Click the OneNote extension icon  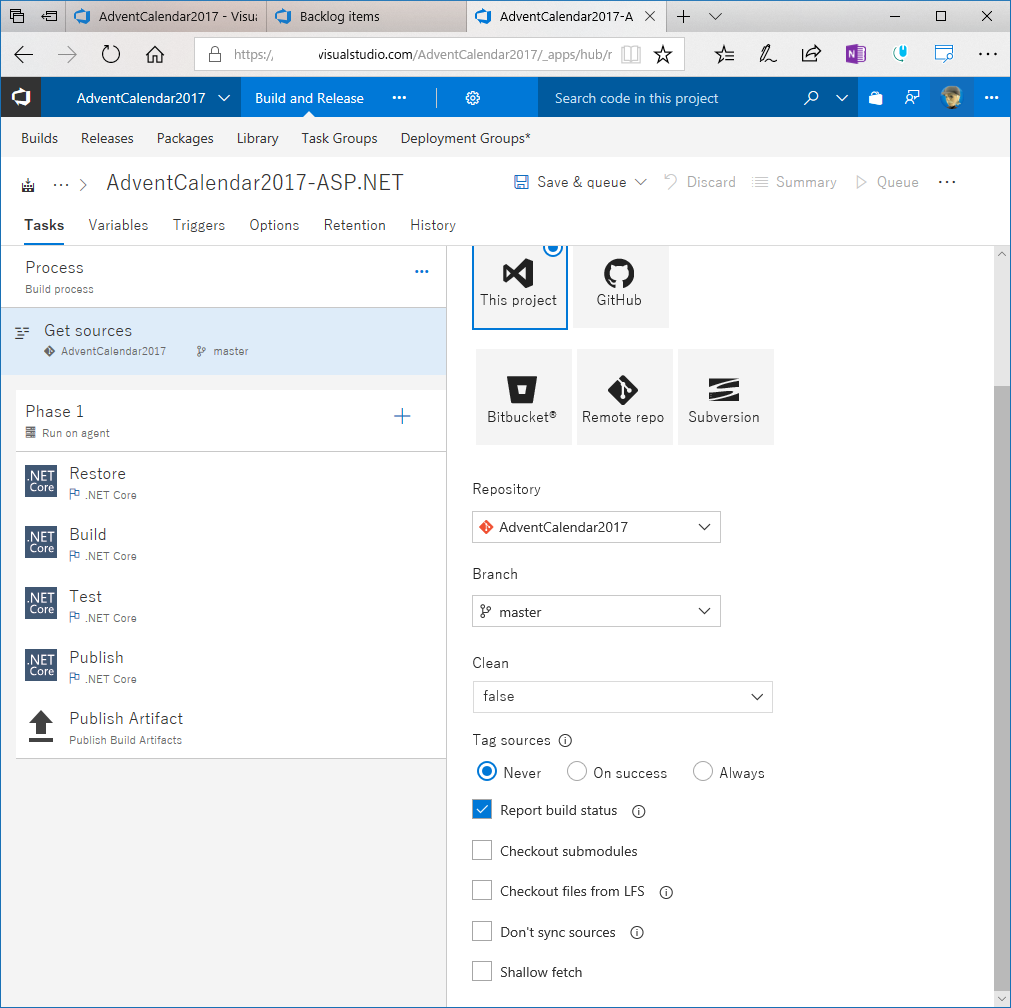tap(855, 54)
